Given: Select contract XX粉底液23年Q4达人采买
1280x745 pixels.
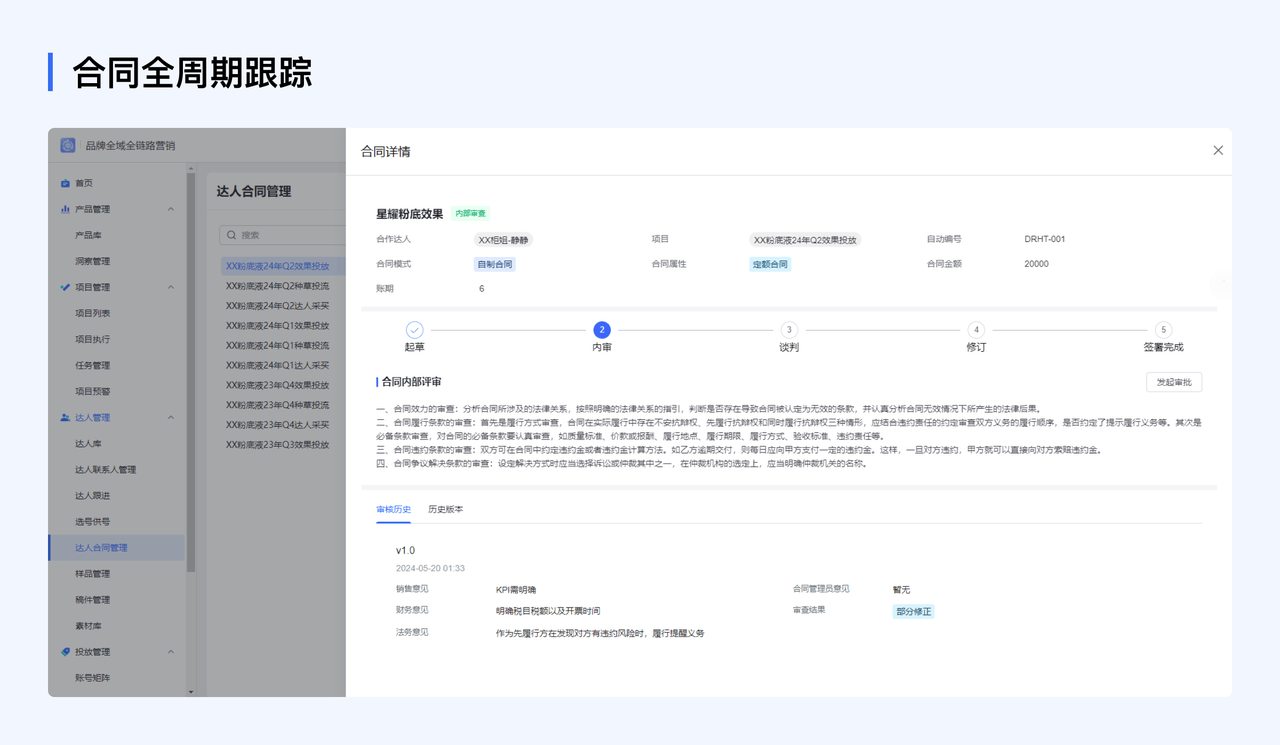Looking at the screenshot, I should pos(277,425).
